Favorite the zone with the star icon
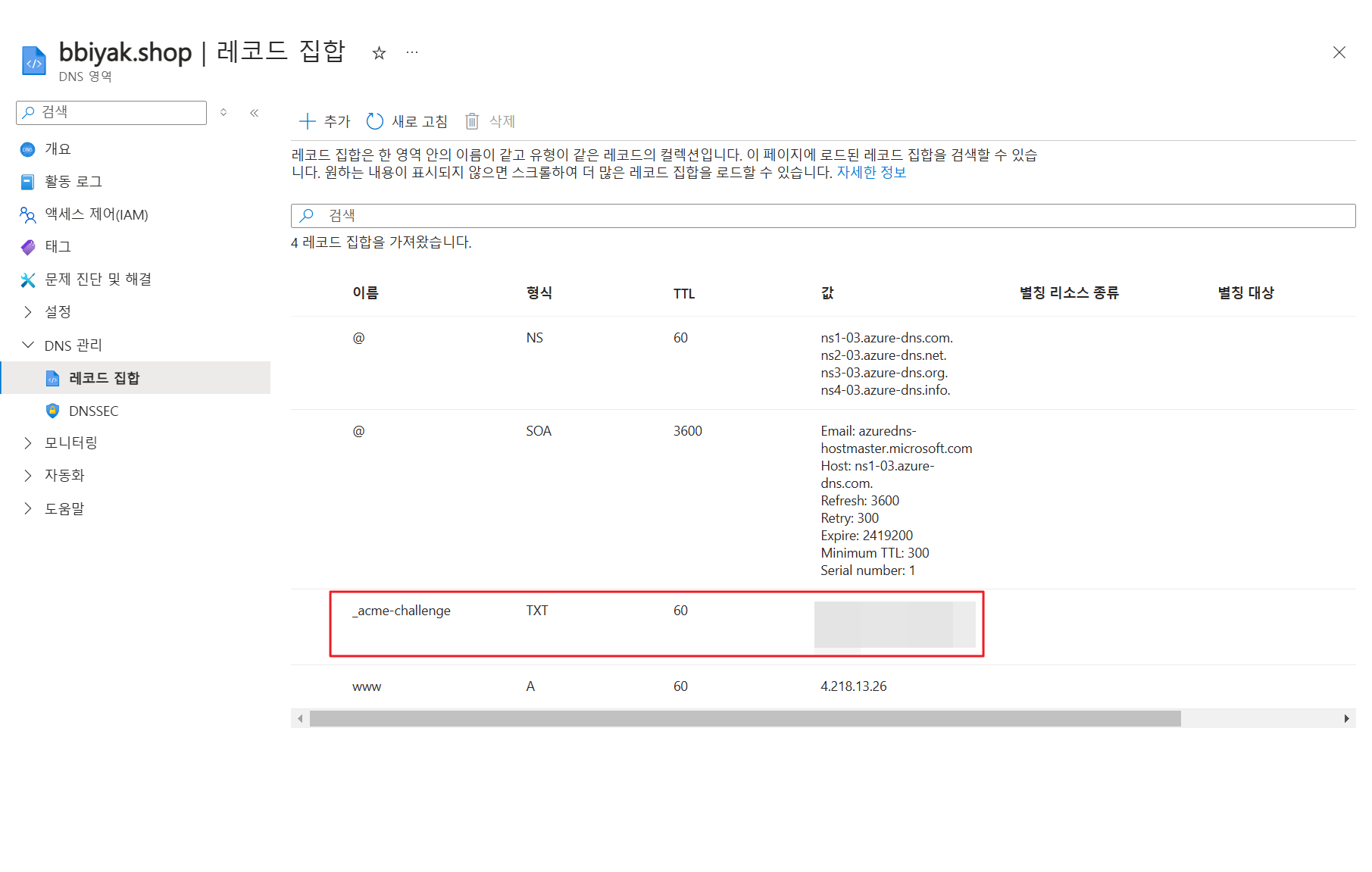This screenshot has width=1372, height=872. [379, 53]
